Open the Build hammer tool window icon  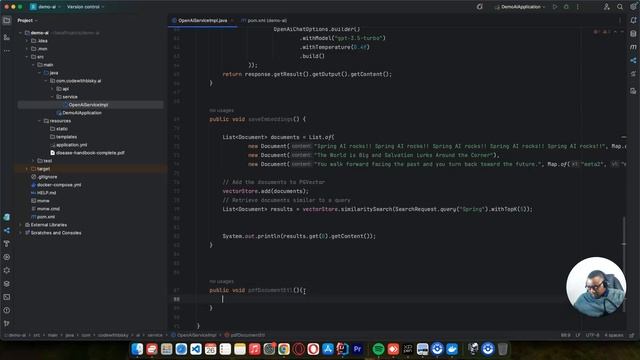[7, 244]
